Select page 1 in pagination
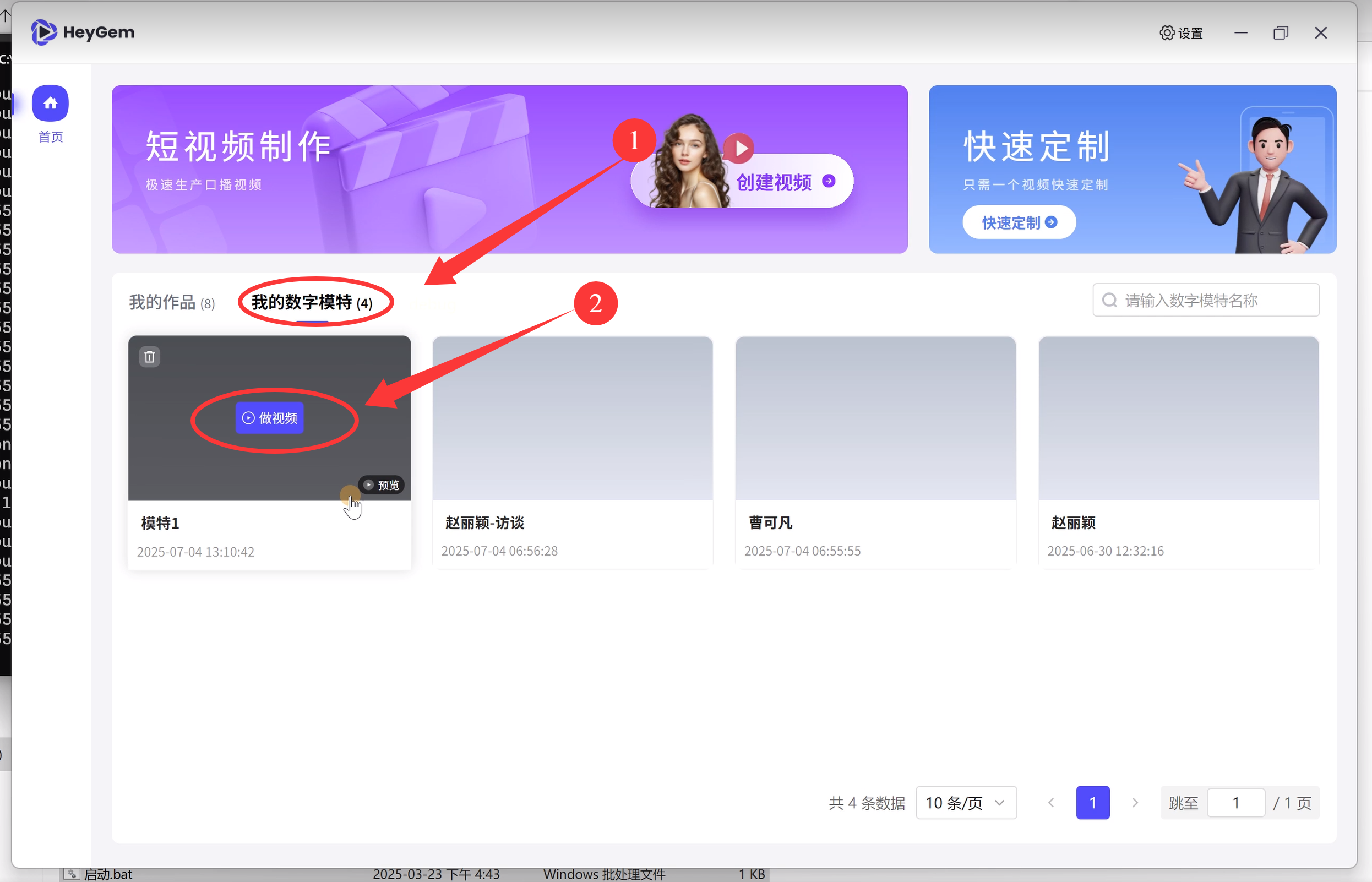This screenshot has height=882, width=1372. (x=1092, y=803)
